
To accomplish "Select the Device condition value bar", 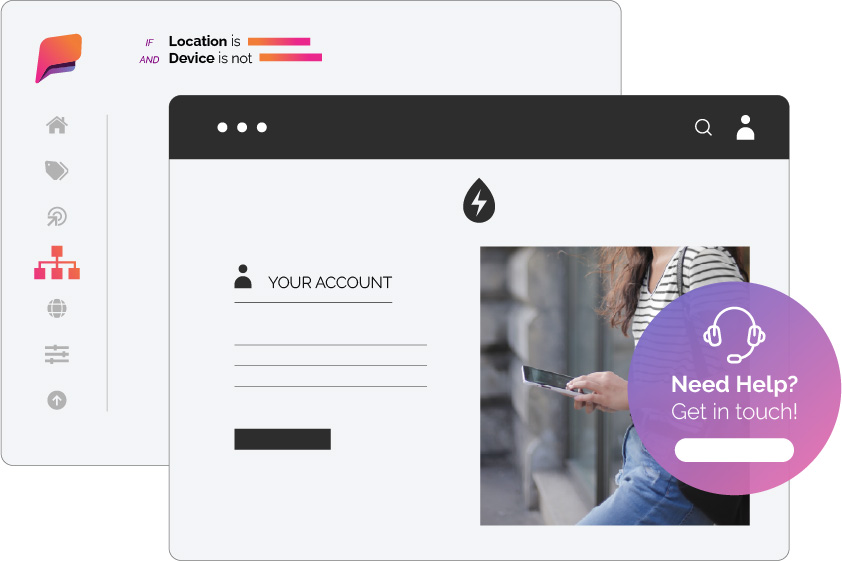I will point(291,57).
